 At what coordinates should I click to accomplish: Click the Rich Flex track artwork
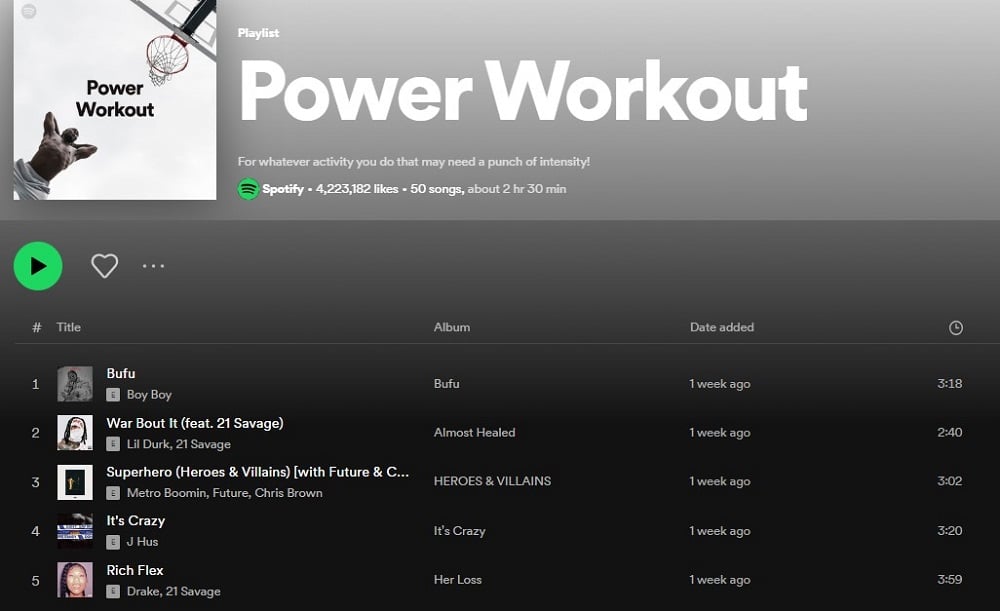click(x=75, y=580)
